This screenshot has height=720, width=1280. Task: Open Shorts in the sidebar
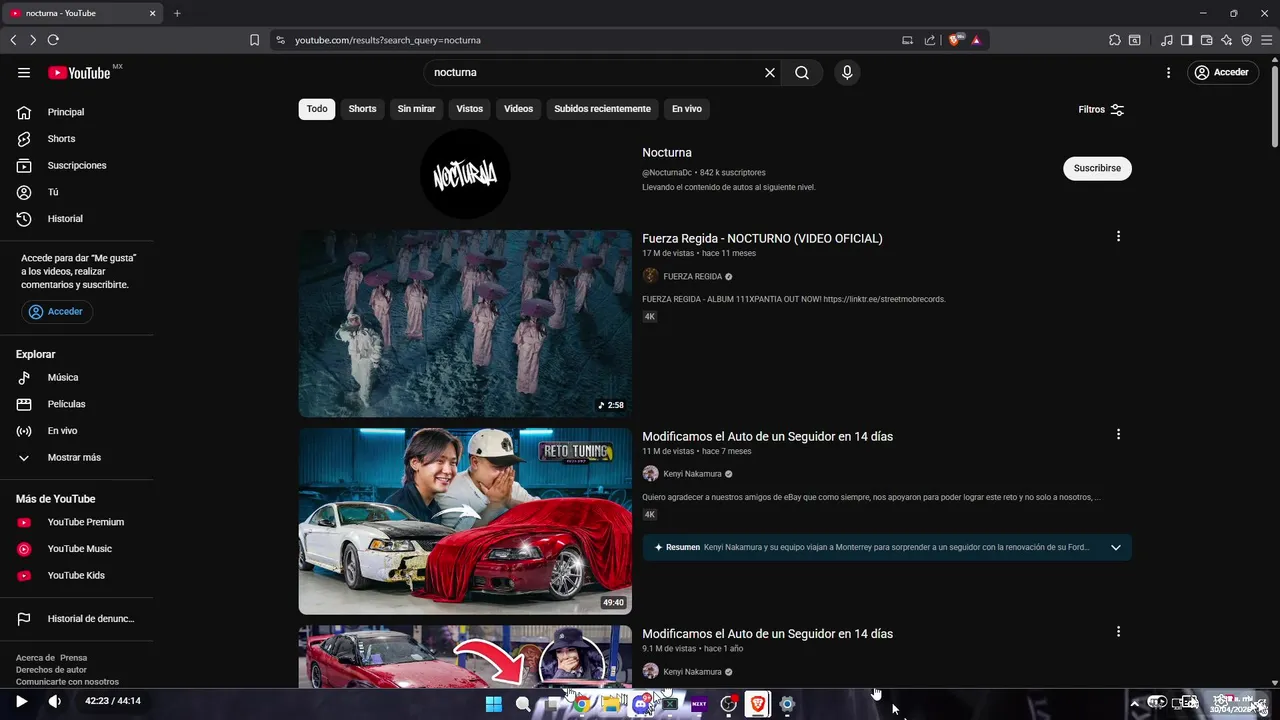[61, 139]
